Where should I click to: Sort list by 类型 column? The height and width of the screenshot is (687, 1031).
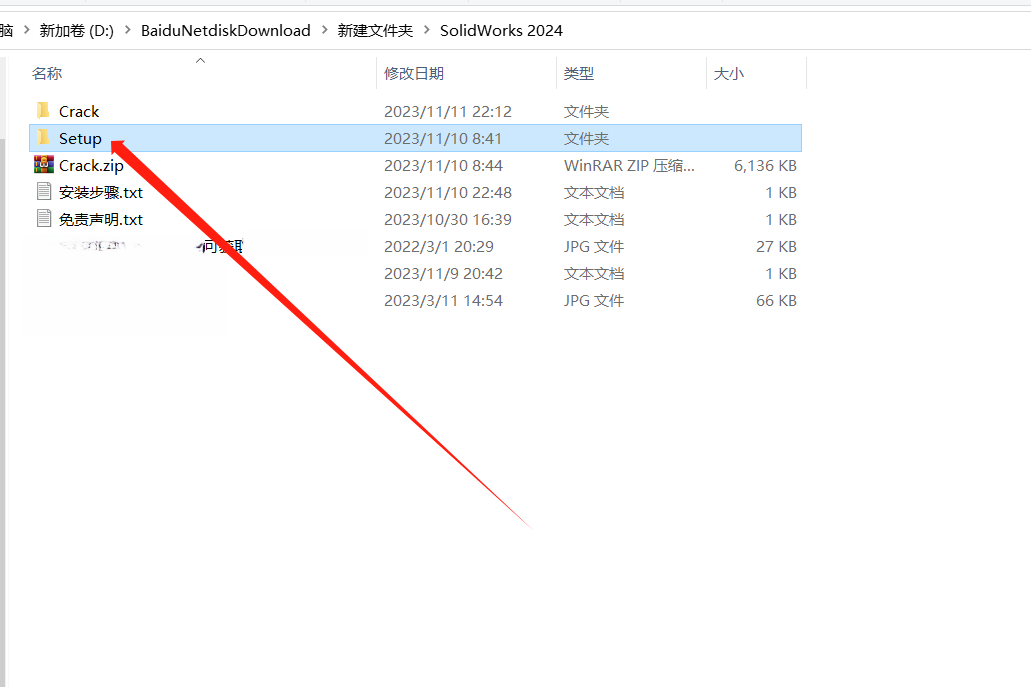tap(578, 73)
